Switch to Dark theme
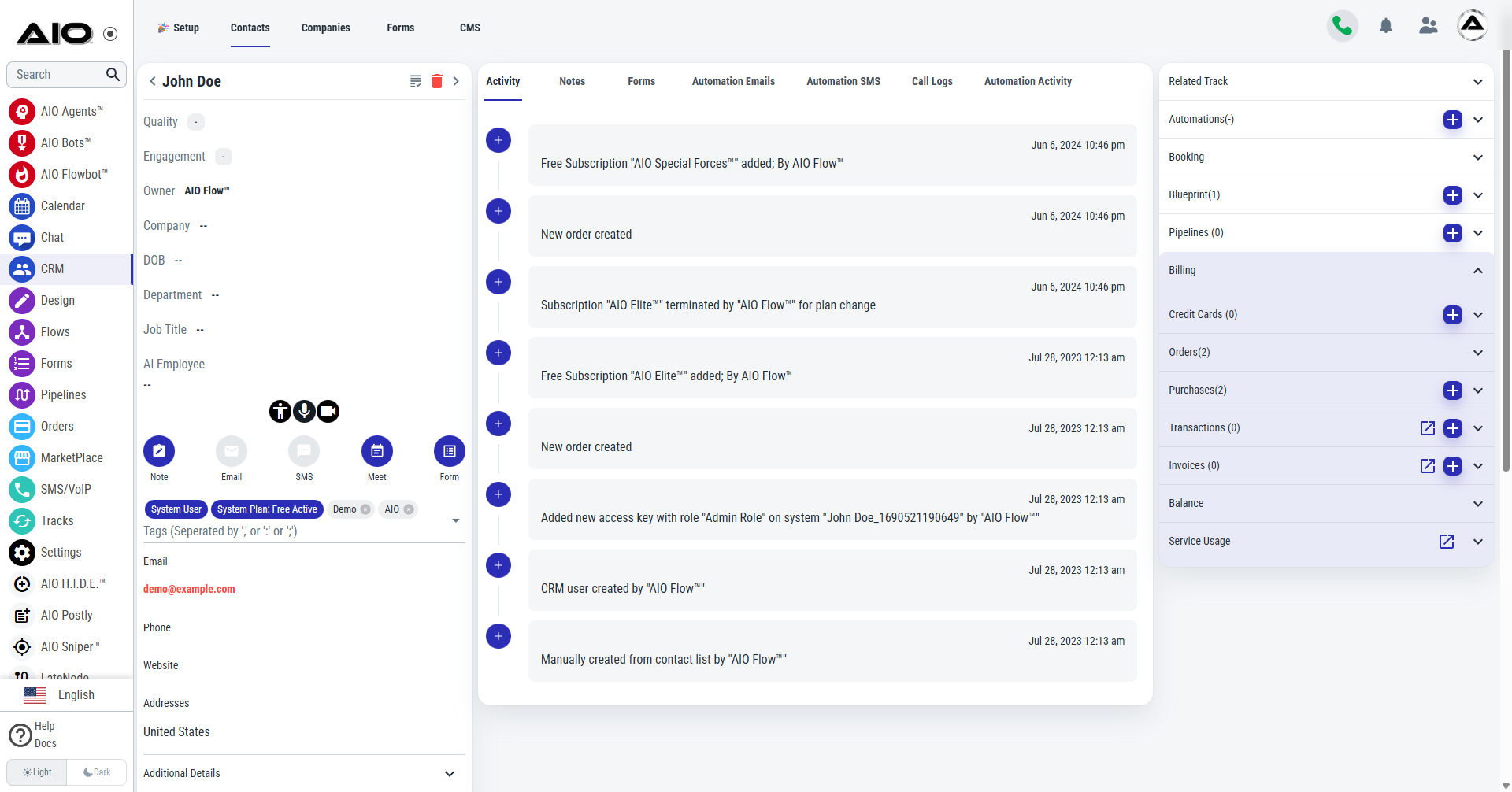The image size is (1512, 792). (97, 772)
